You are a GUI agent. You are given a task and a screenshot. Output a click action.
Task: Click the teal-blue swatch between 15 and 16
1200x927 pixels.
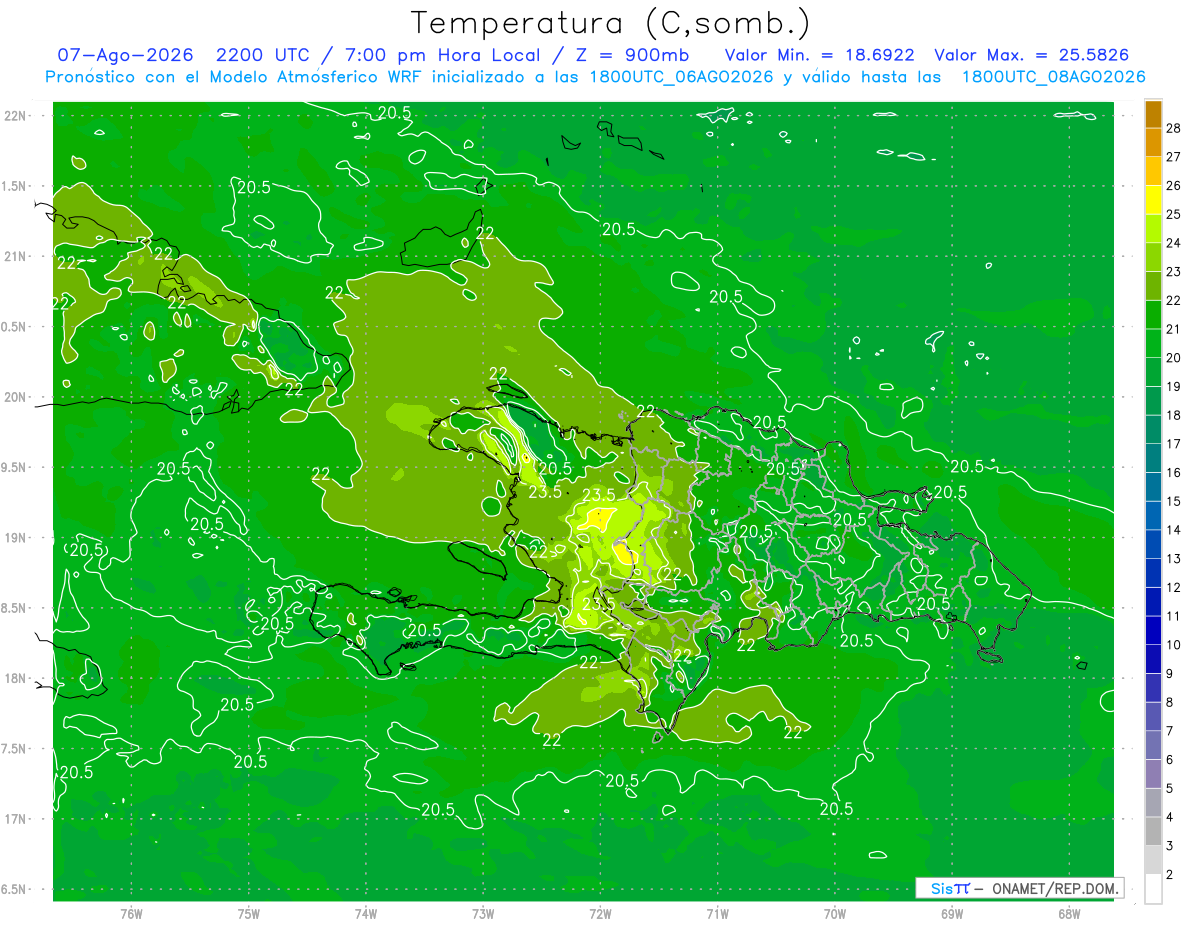click(1153, 487)
